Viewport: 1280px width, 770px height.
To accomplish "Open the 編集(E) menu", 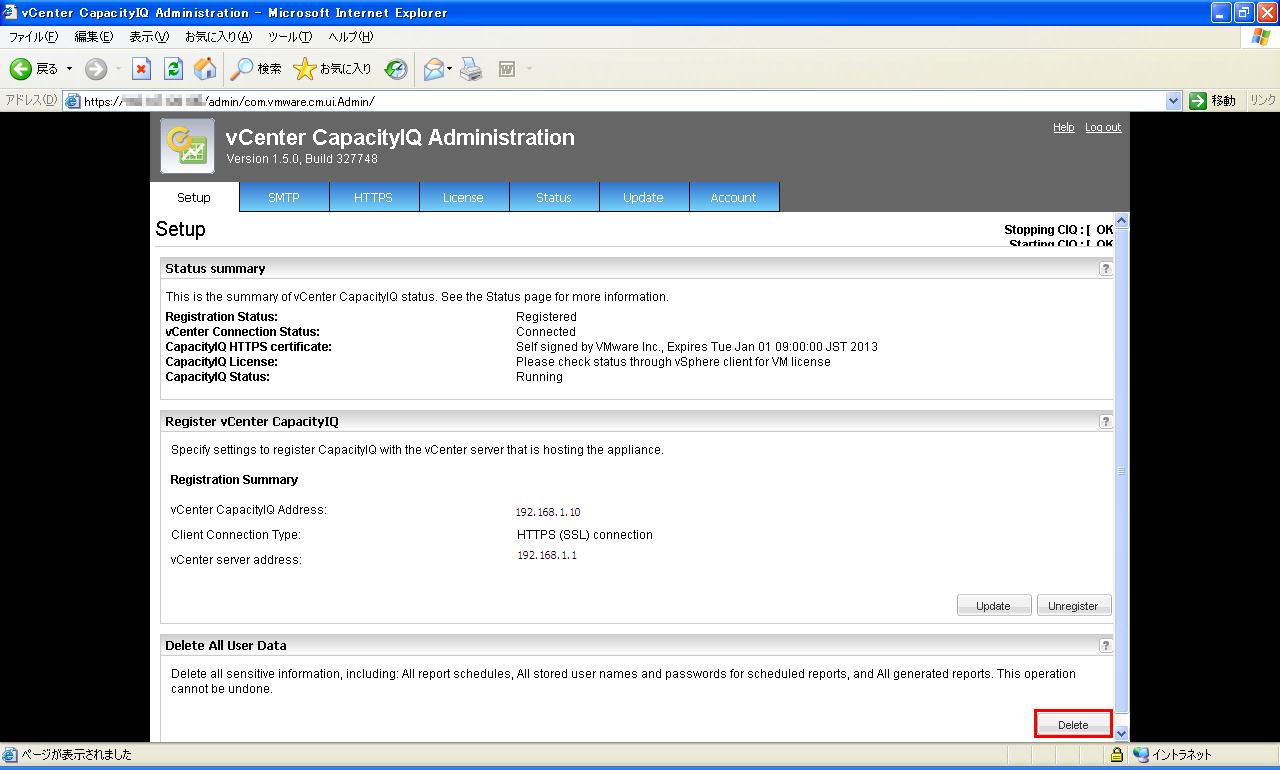I will tap(94, 37).
